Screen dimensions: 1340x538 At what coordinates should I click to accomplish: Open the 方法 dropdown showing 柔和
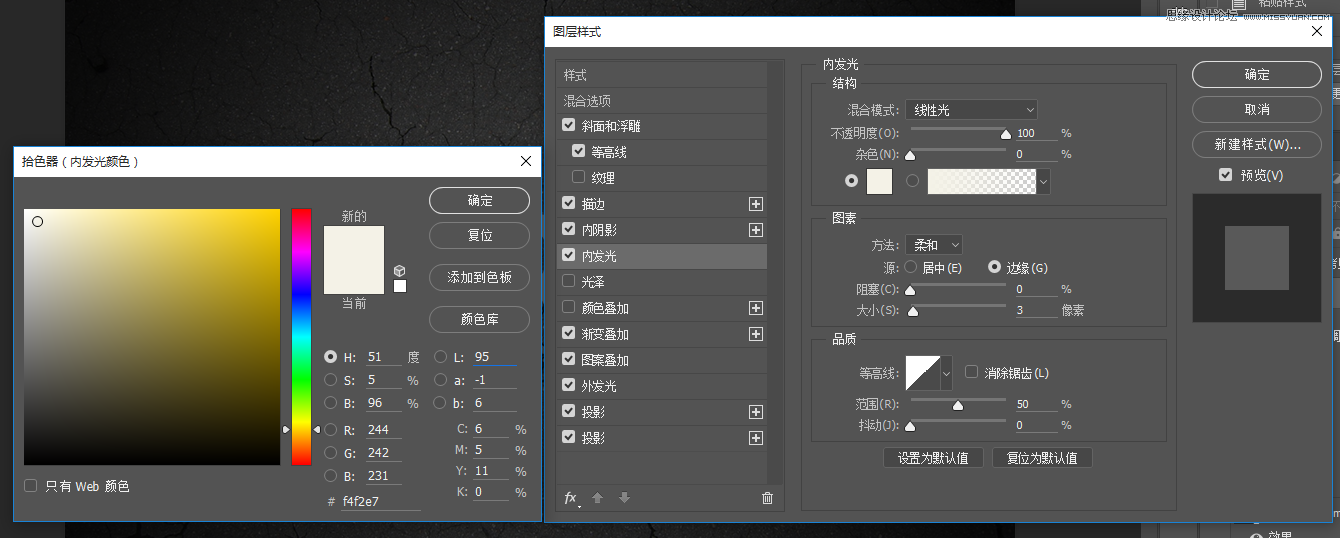tap(934, 244)
